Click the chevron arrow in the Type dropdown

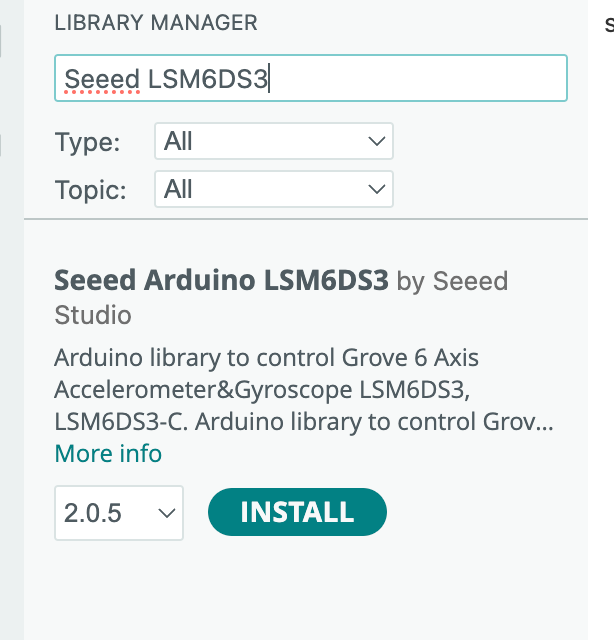point(376,141)
